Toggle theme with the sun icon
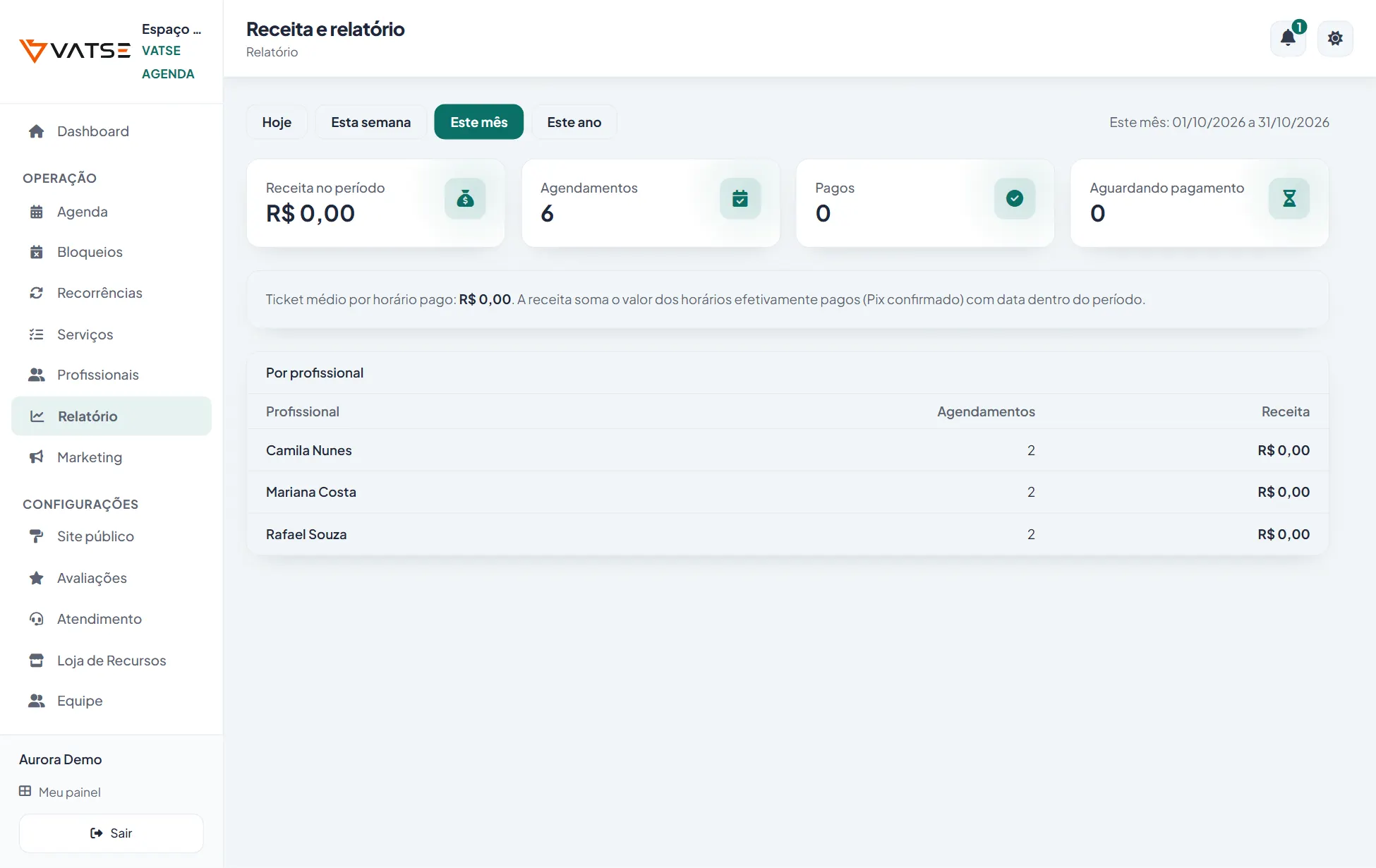This screenshot has height=868, width=1376. 1335,38
